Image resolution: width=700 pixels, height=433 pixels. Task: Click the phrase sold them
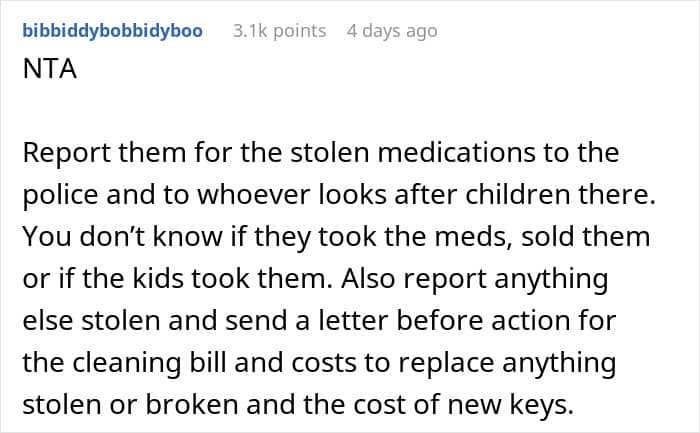[586, 237]
